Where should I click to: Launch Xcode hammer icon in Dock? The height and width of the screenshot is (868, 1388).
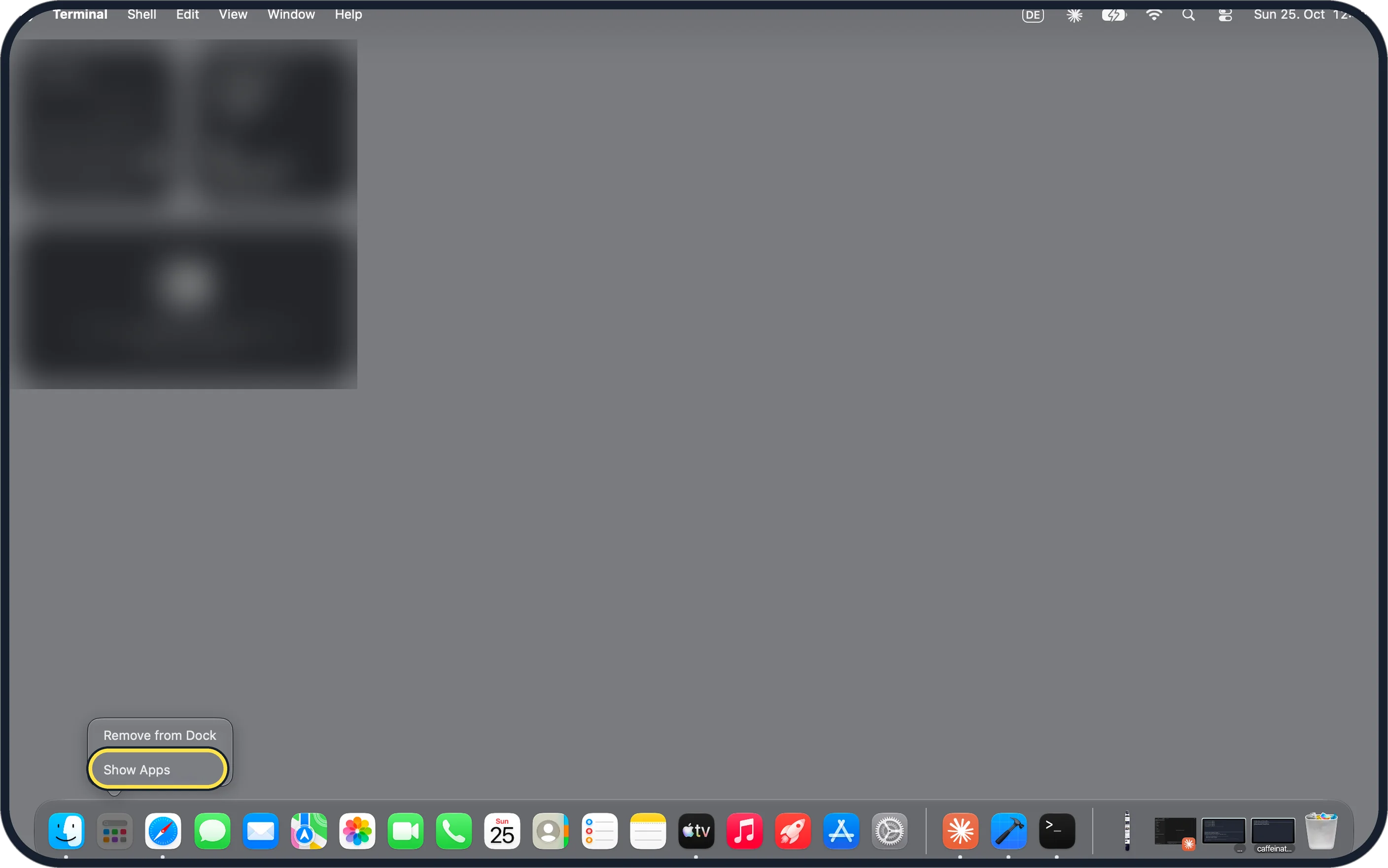point(1008,831)
